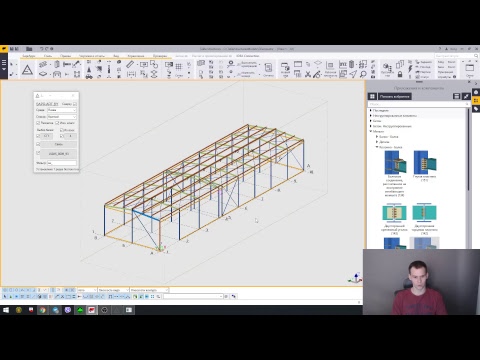This screenshot has height=360, width=480.
Task: Toggle the checkbox left of the ASMS_BOM_01 button
Action: pos(38,153)
